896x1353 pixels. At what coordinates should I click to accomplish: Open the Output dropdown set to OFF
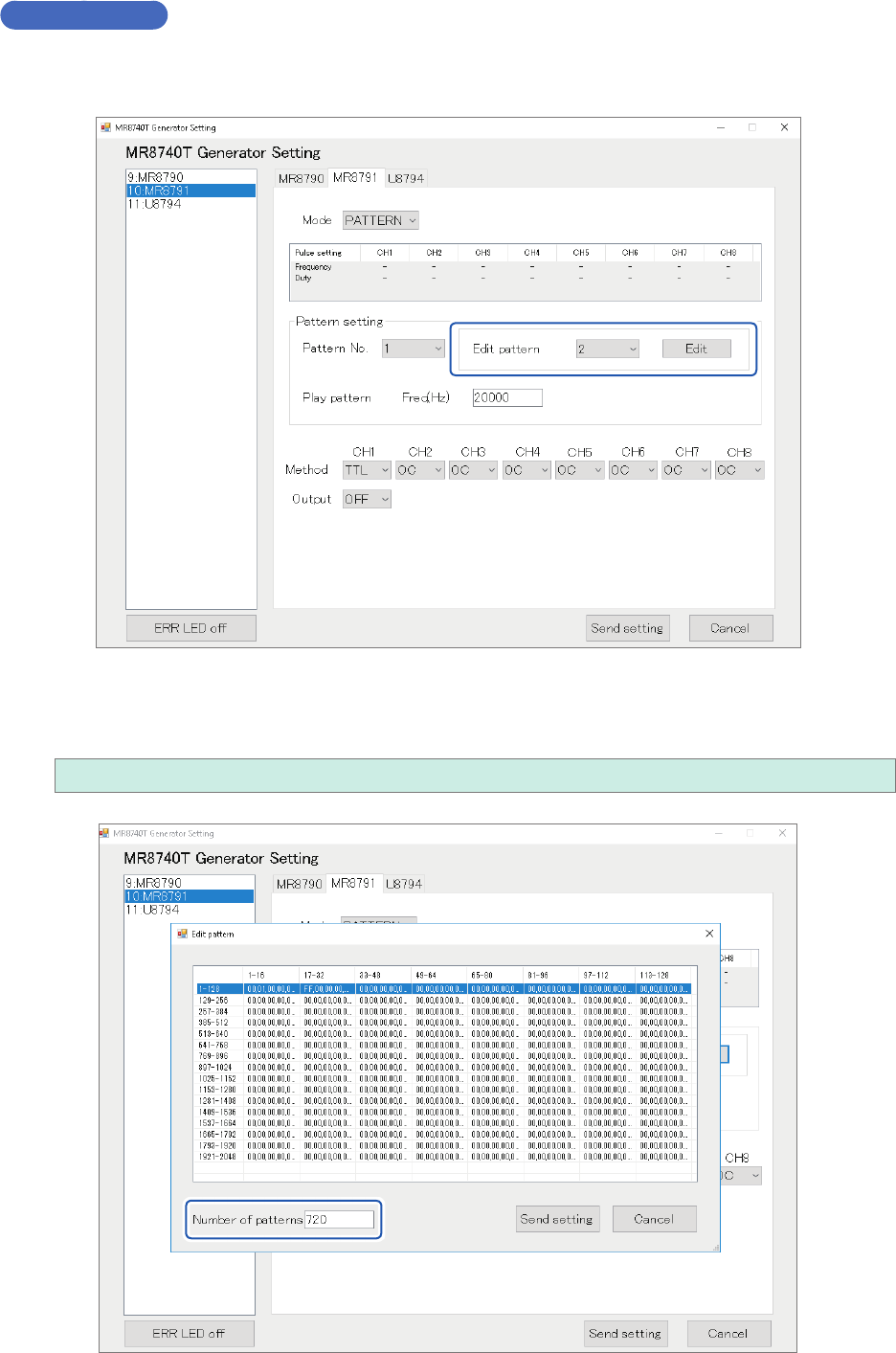(x=367, y=499)
